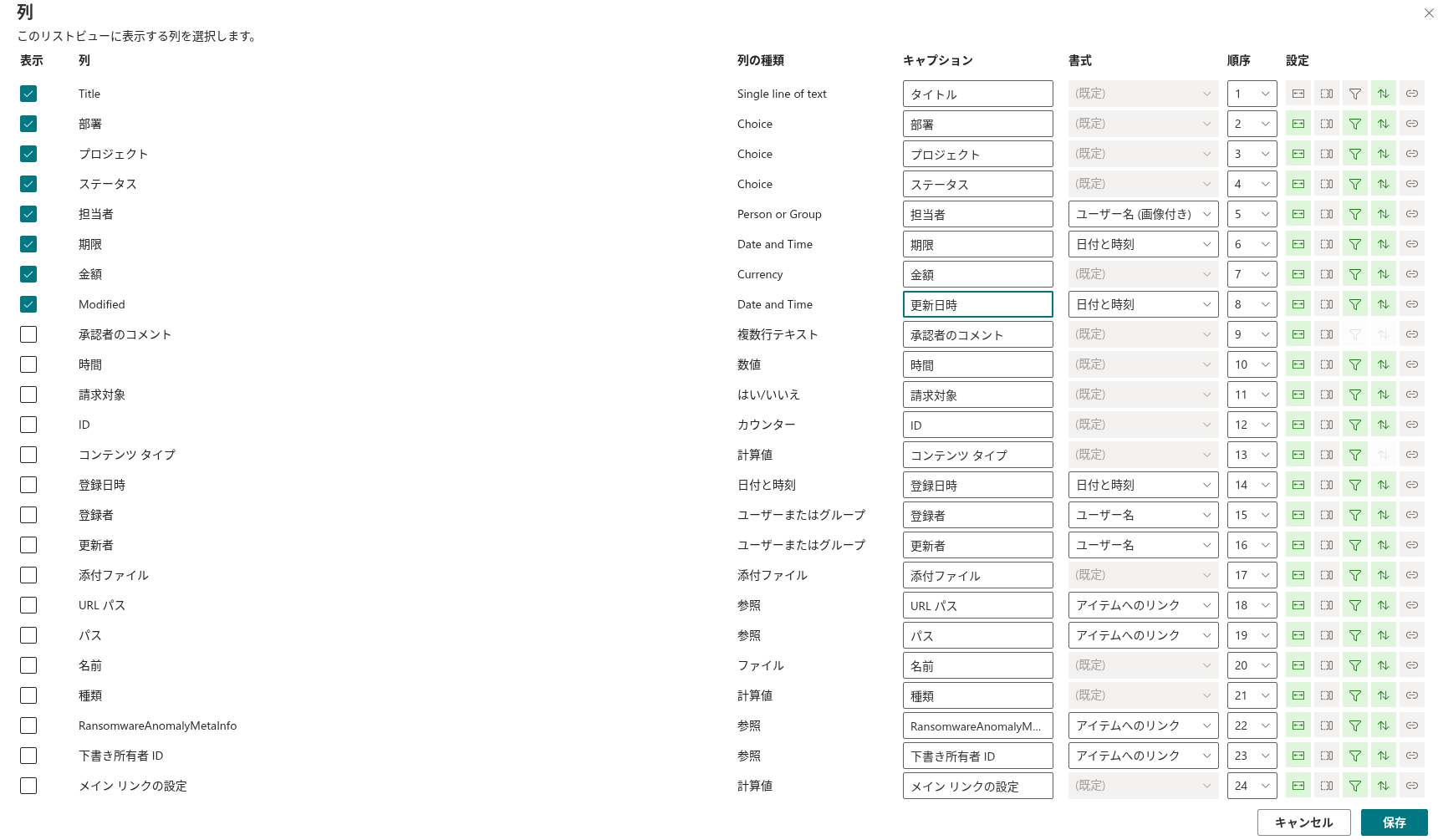Check the display checkbox for 承認者のコメント
The height and width of the screenshot is (840, 1438).
28,334
